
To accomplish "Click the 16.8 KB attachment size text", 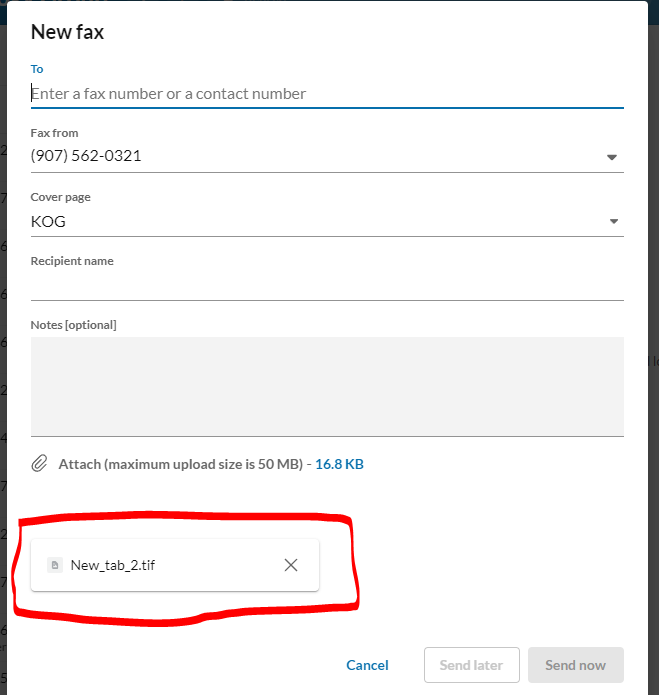I will click(x=339, y=464).
